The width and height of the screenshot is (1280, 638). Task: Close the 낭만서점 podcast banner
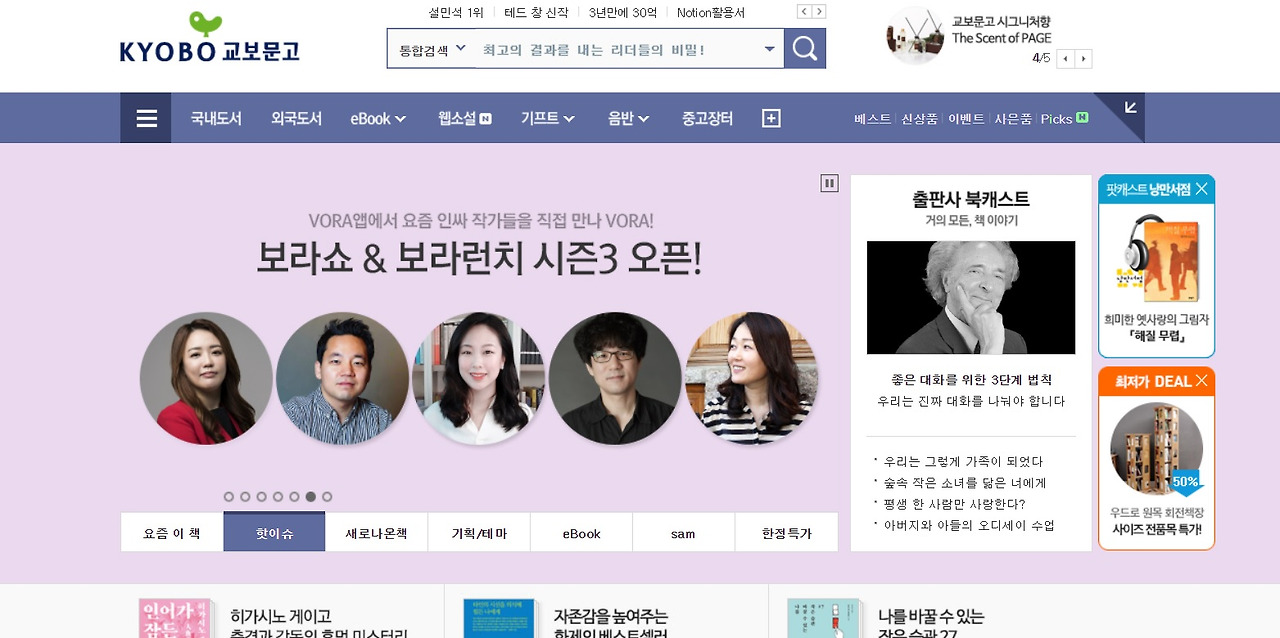(1201, 189)
